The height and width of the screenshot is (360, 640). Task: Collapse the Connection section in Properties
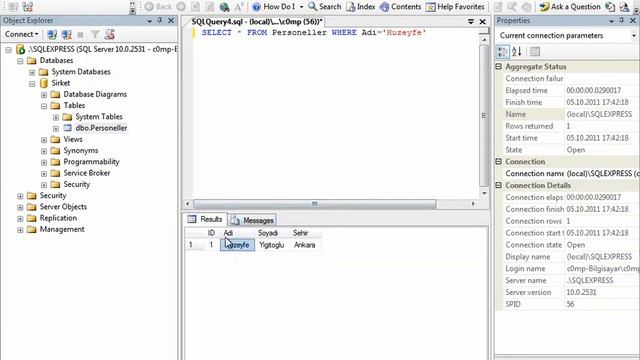point(499,162)
